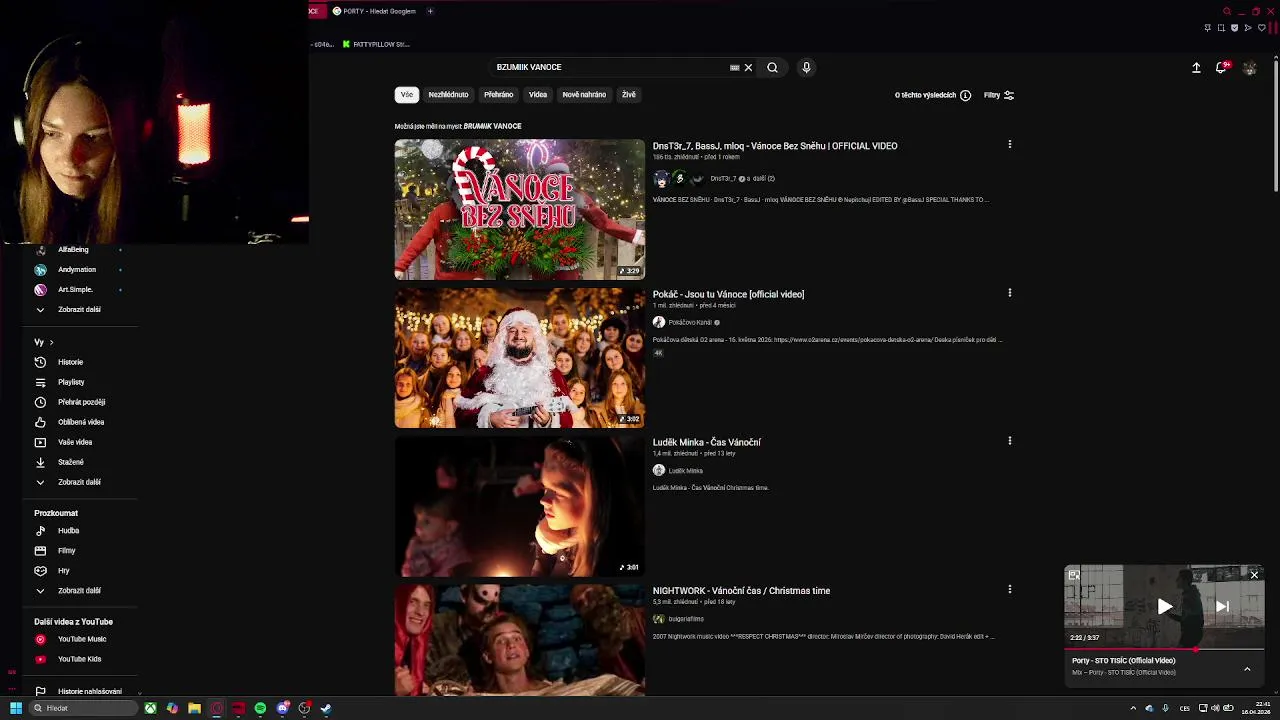This screenshot has width=1280, height=720.
Task: Open the FATTYPILLOW bookmark
Action: coord(376,44)
